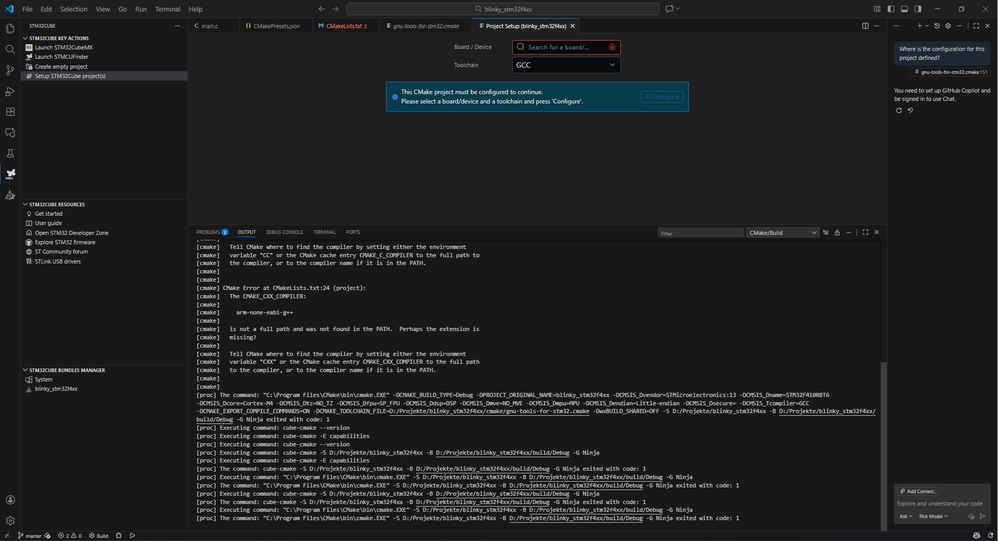The image size is (998, 541).
Task: Open the CMake/Build output channel dropdown
Action: coord(782,233)
